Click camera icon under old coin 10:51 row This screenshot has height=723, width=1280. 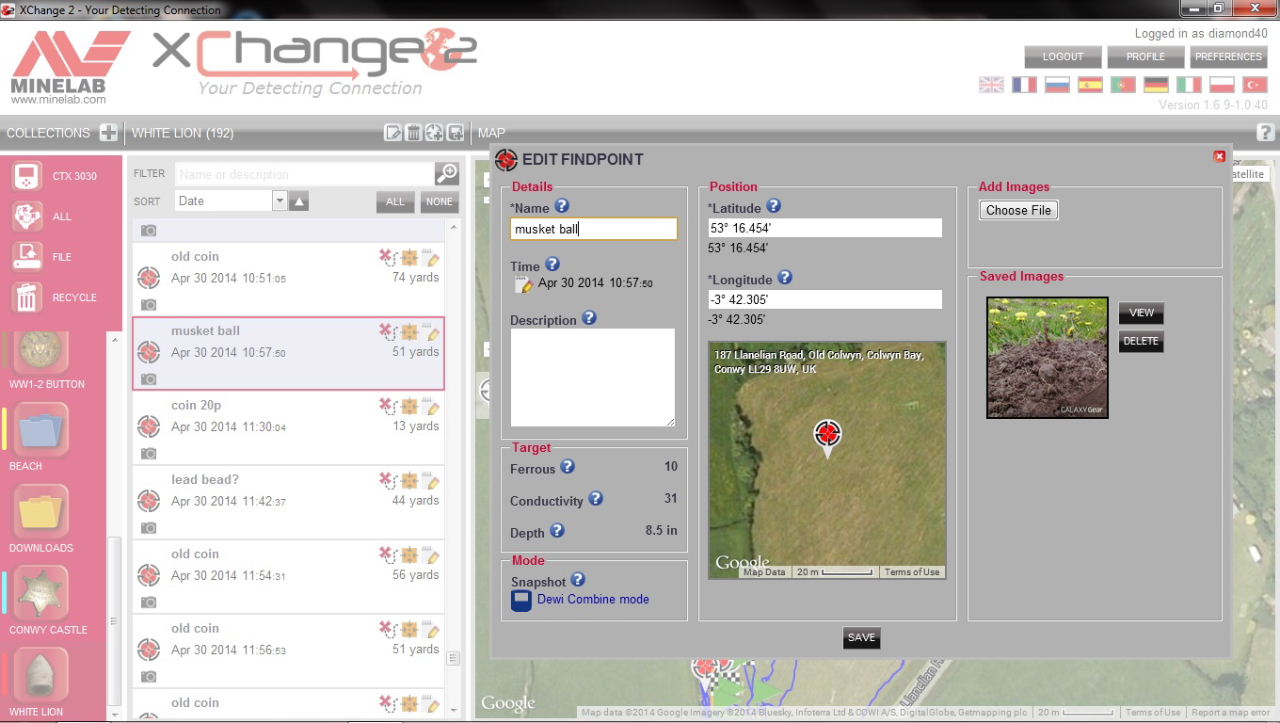click(x=148, y=305)
